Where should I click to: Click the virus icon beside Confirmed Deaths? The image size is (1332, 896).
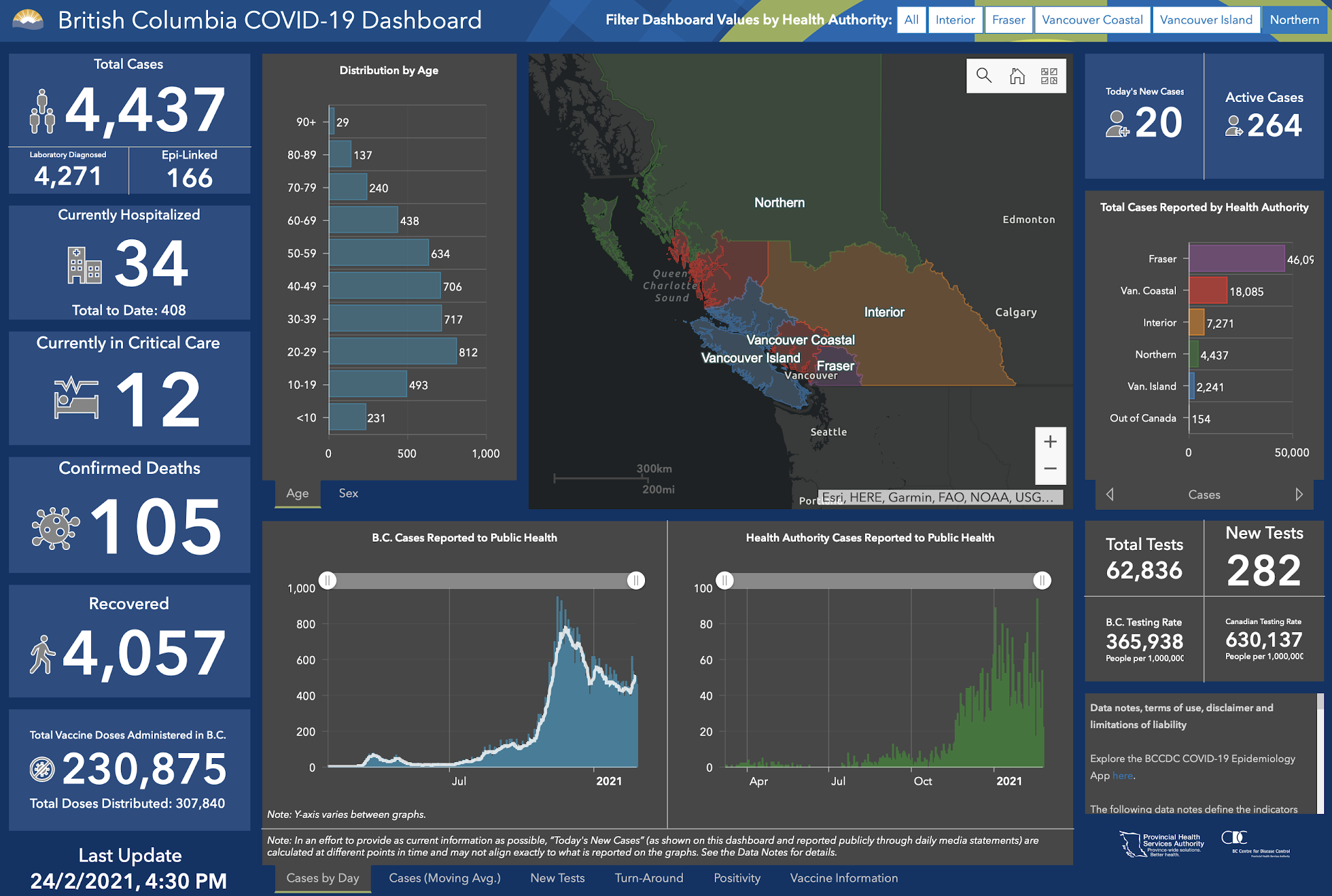(x=55, y=528)
